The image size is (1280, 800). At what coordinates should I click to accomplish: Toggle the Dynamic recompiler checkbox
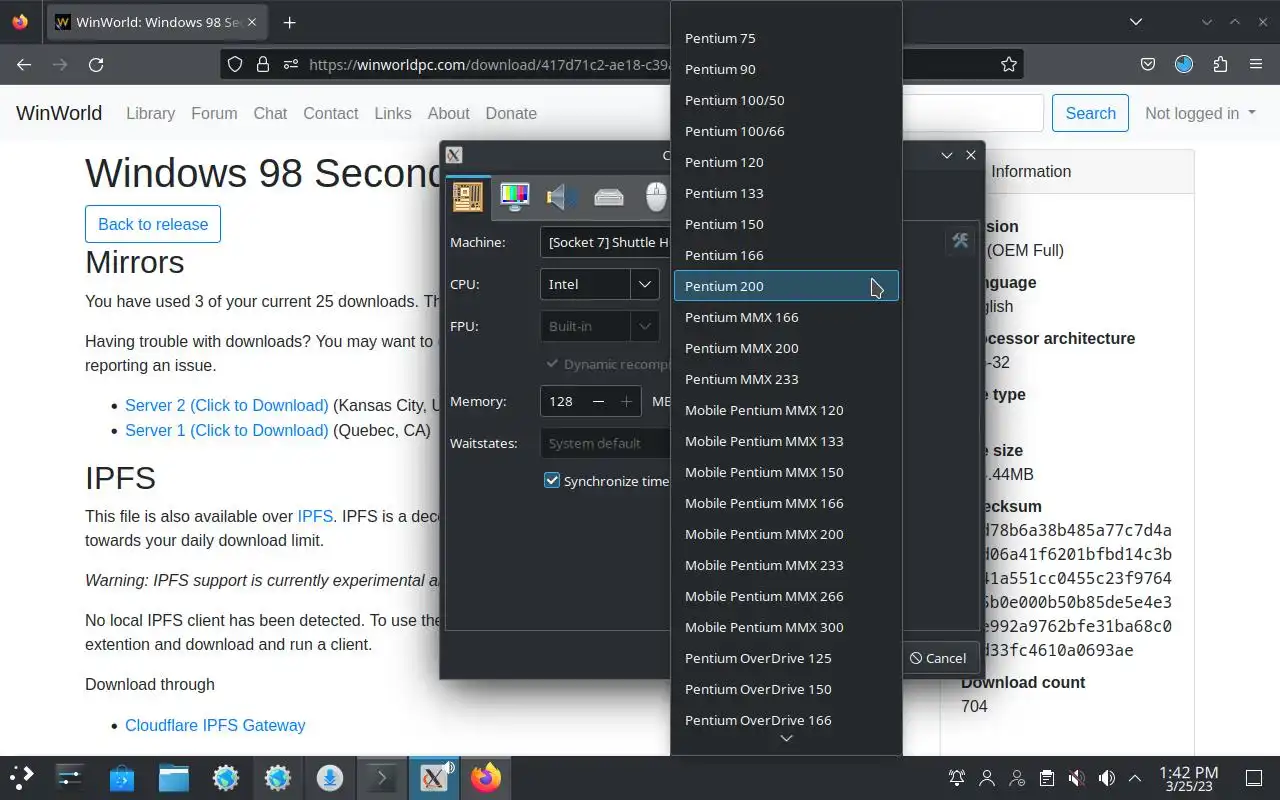click(552, 364)
